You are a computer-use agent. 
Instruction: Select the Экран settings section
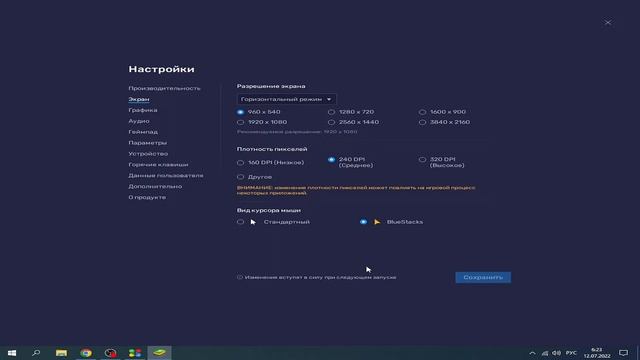(139, 99)
